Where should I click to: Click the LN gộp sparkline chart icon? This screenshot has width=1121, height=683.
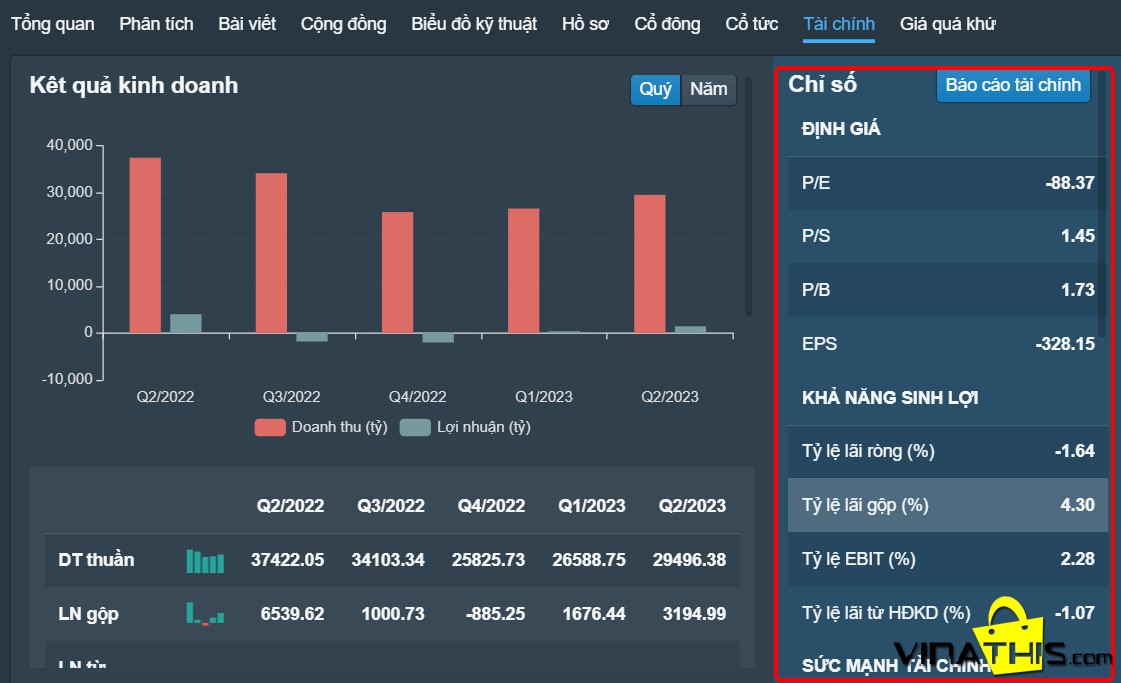pos(205,614)
